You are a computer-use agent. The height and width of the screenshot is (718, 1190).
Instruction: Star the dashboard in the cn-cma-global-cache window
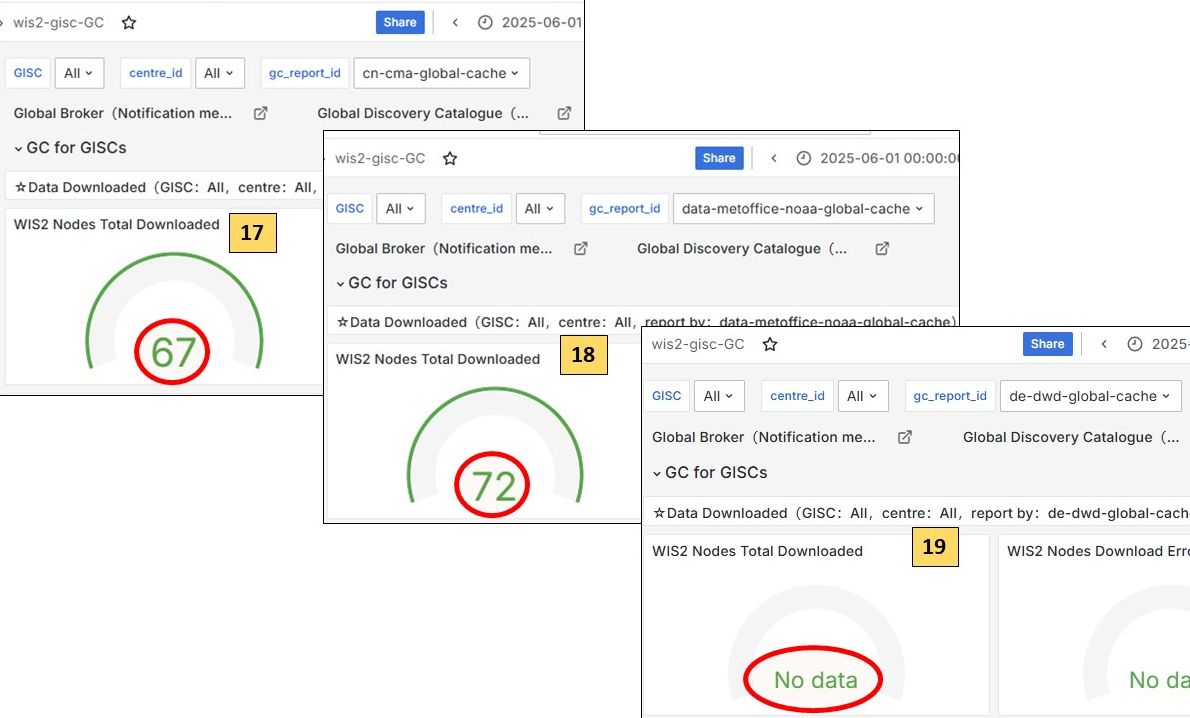click(129, 22)
